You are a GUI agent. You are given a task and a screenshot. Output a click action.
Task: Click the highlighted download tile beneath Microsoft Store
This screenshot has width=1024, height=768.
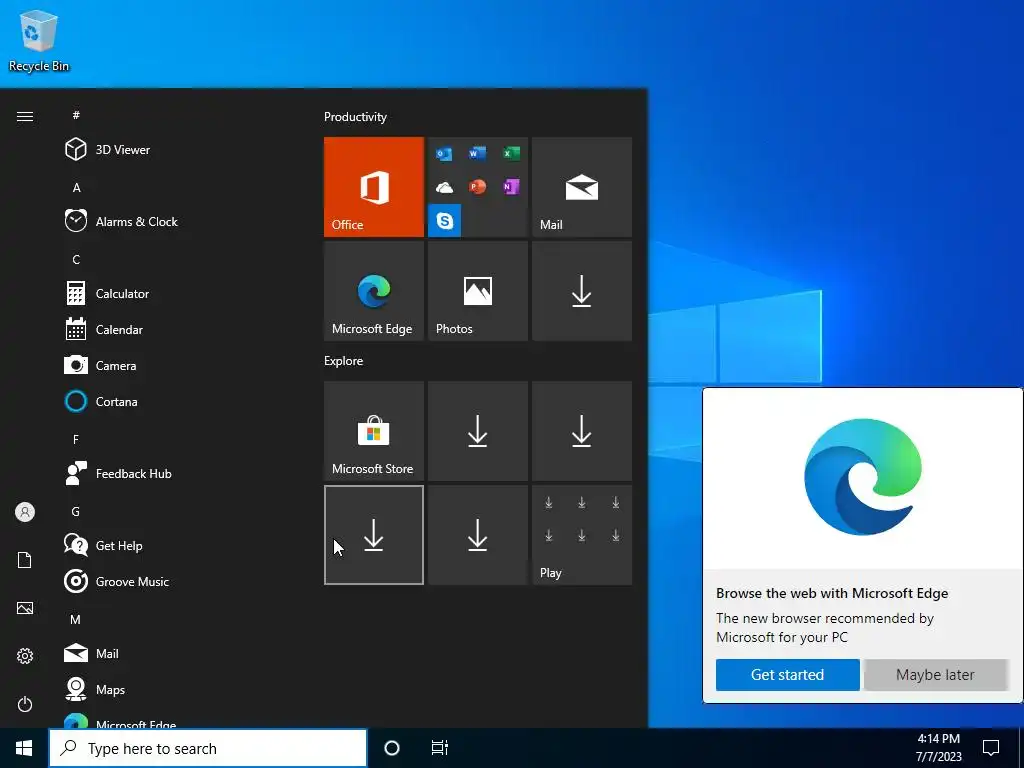(x=374, y=535)
